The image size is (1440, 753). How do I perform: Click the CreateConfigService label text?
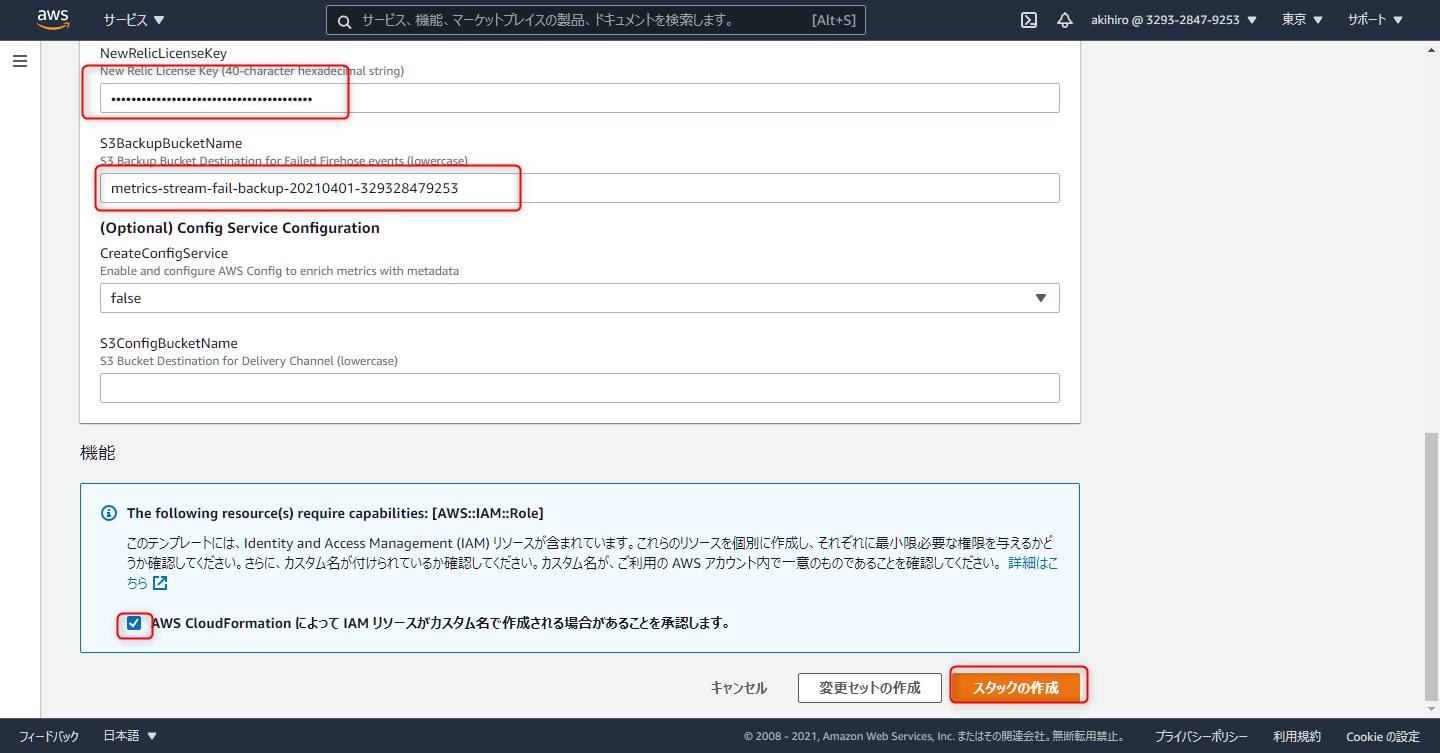tap(164, 253)
